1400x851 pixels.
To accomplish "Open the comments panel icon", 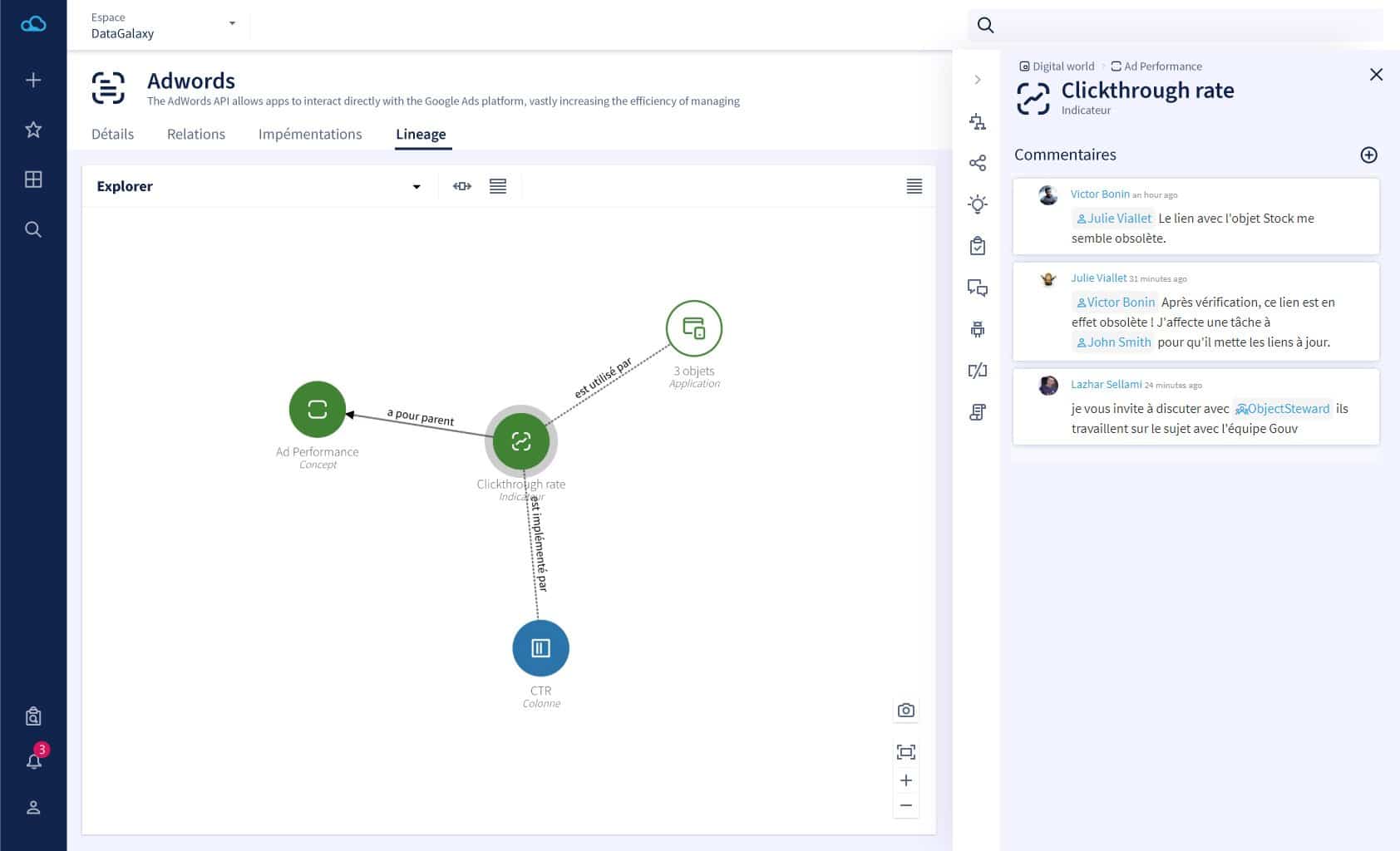I will 978,288.
